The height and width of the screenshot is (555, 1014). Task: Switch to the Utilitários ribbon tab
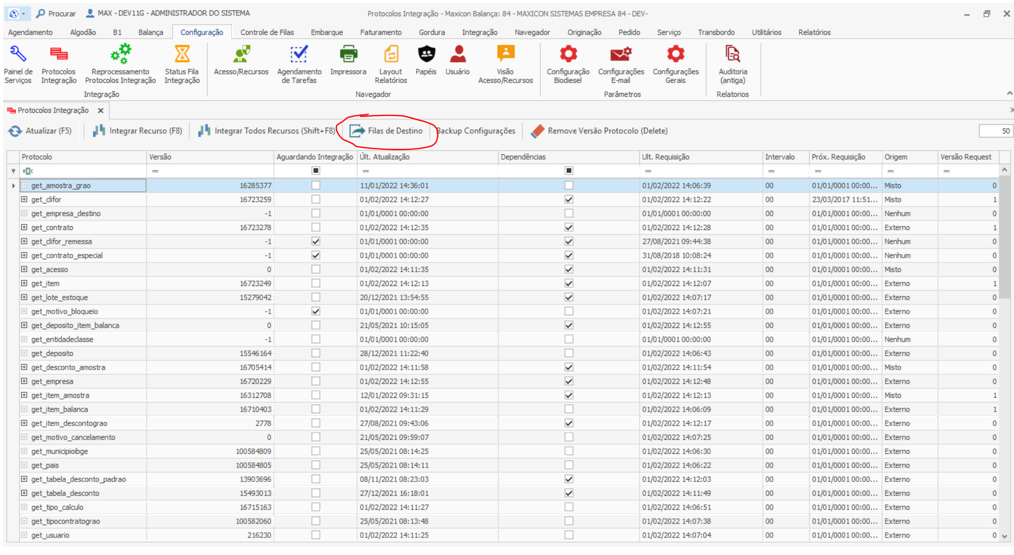pyautogui.click(x=766, y=32)
